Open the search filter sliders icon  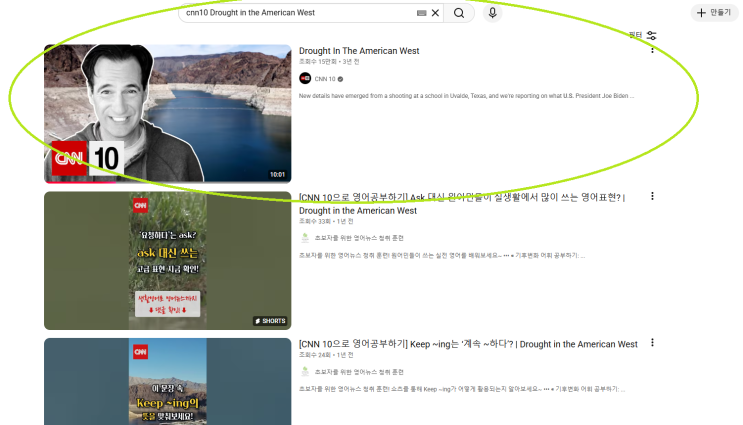(x=652, y=36)
